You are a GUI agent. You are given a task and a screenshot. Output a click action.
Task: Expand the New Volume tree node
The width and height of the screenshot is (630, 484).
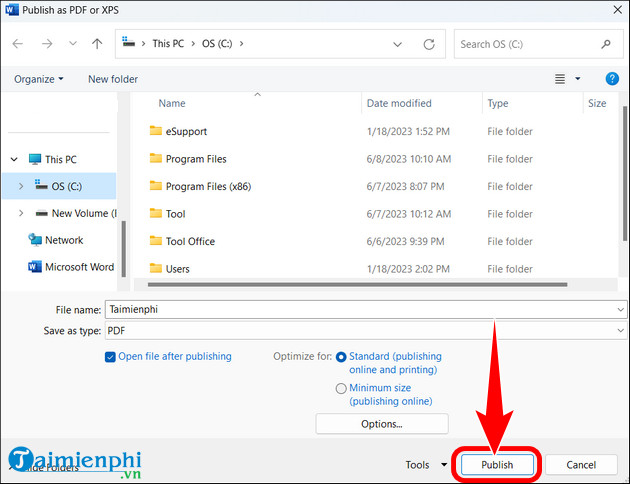[x=21, y=213]
